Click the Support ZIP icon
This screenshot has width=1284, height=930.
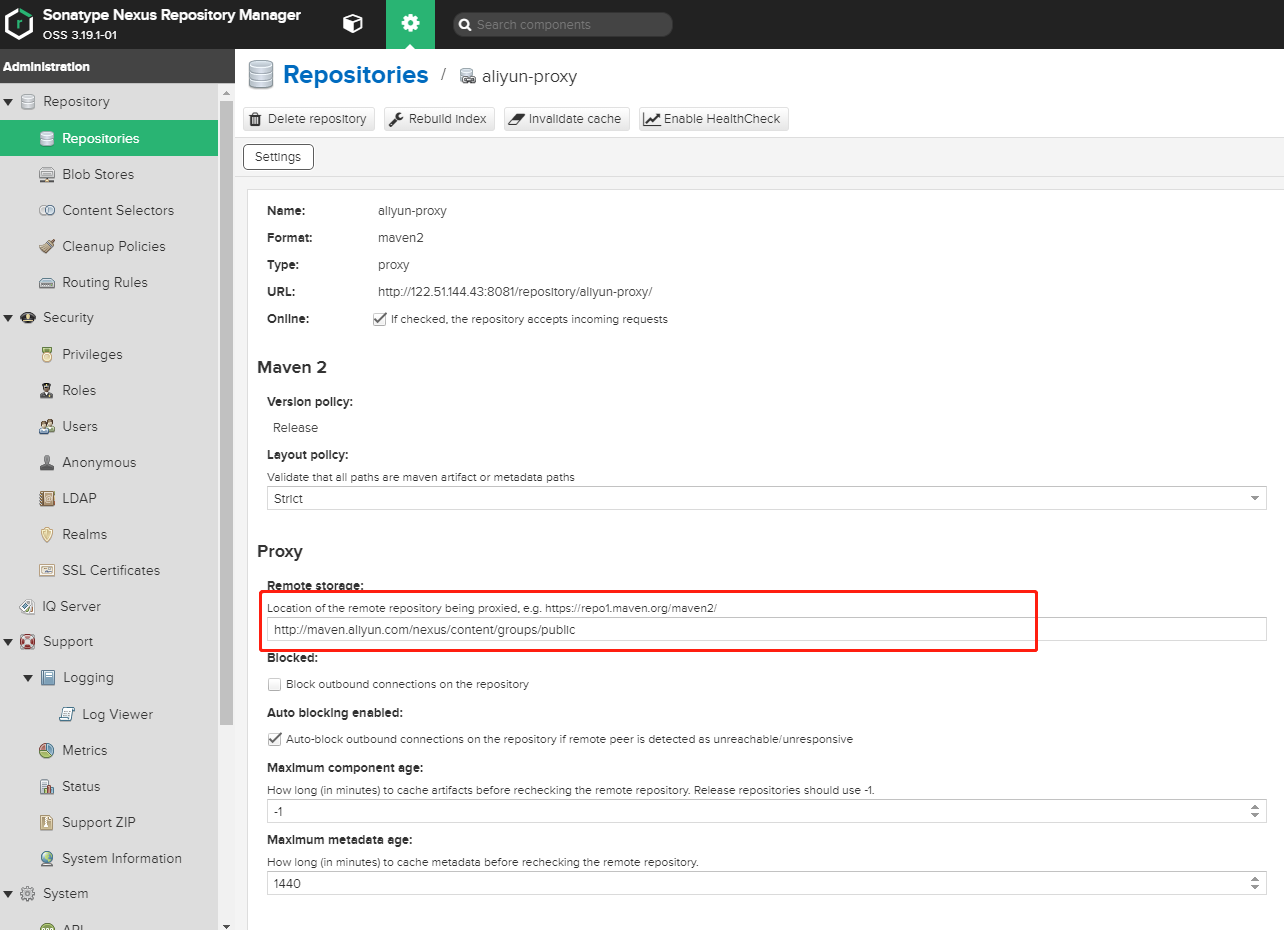click(x=46, y=822)
